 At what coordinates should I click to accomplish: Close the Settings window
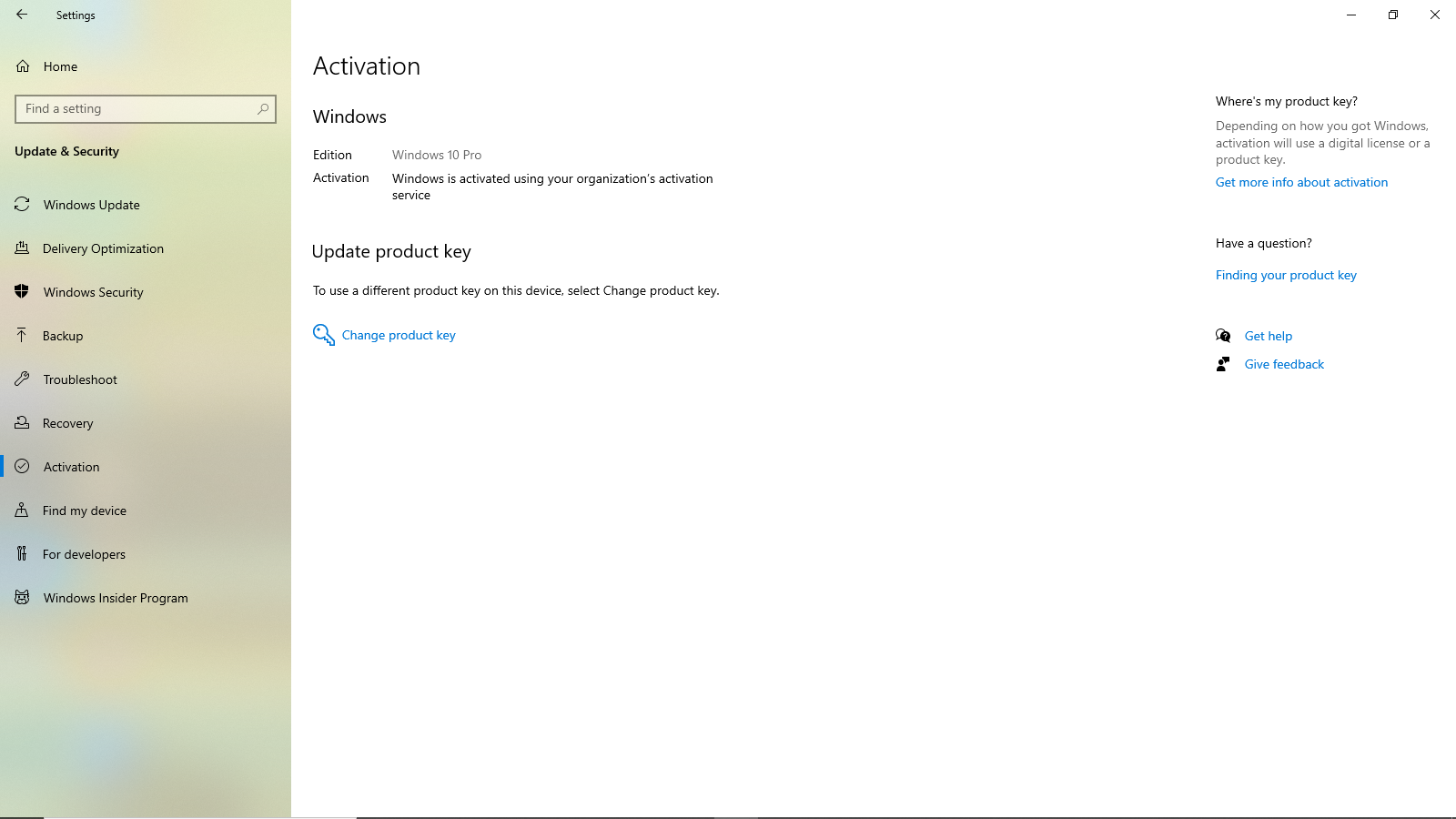1435,15
